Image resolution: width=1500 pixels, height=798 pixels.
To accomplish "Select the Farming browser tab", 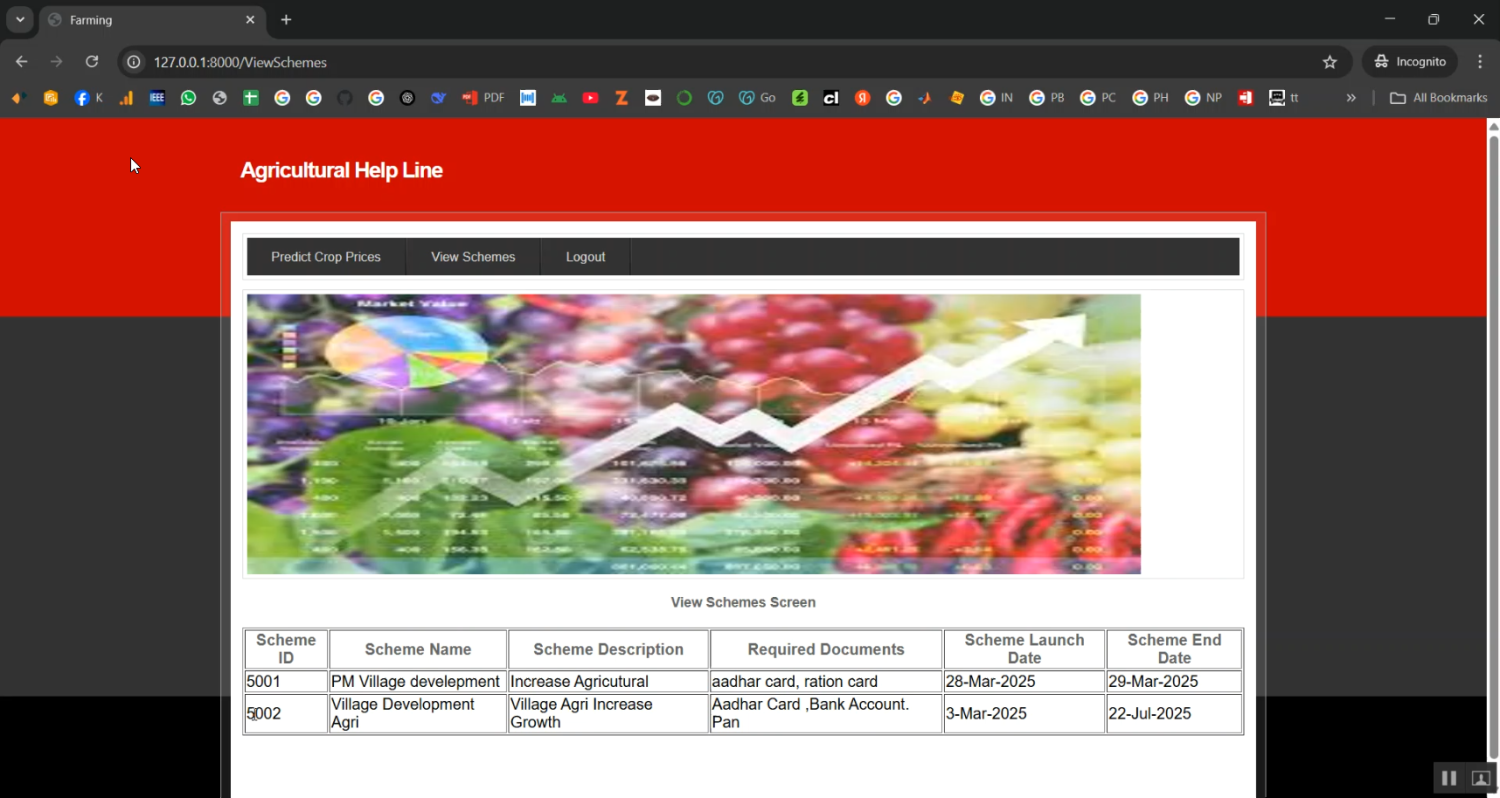I will pyautogui.click(x=151, y=20).
